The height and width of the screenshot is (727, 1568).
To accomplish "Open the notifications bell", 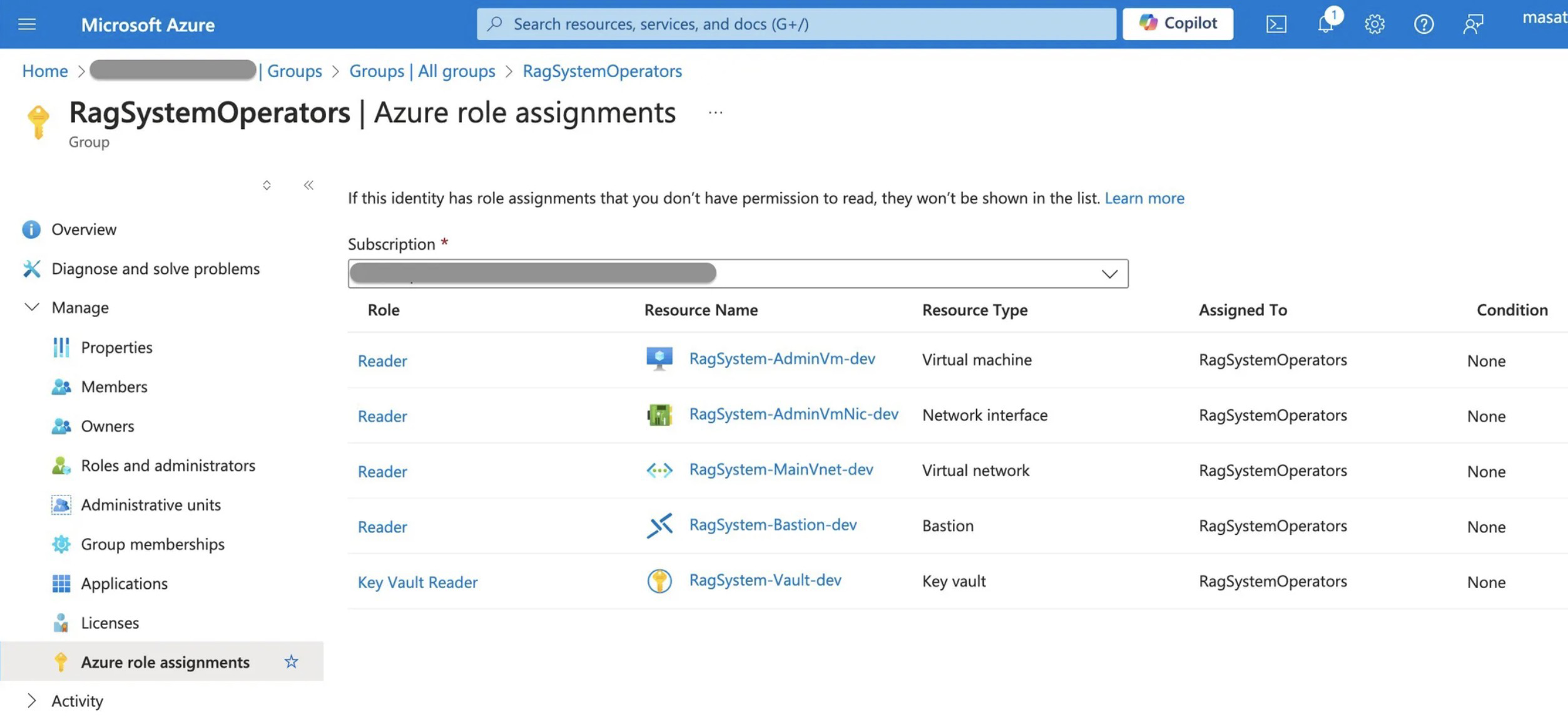I will 1325,24.
